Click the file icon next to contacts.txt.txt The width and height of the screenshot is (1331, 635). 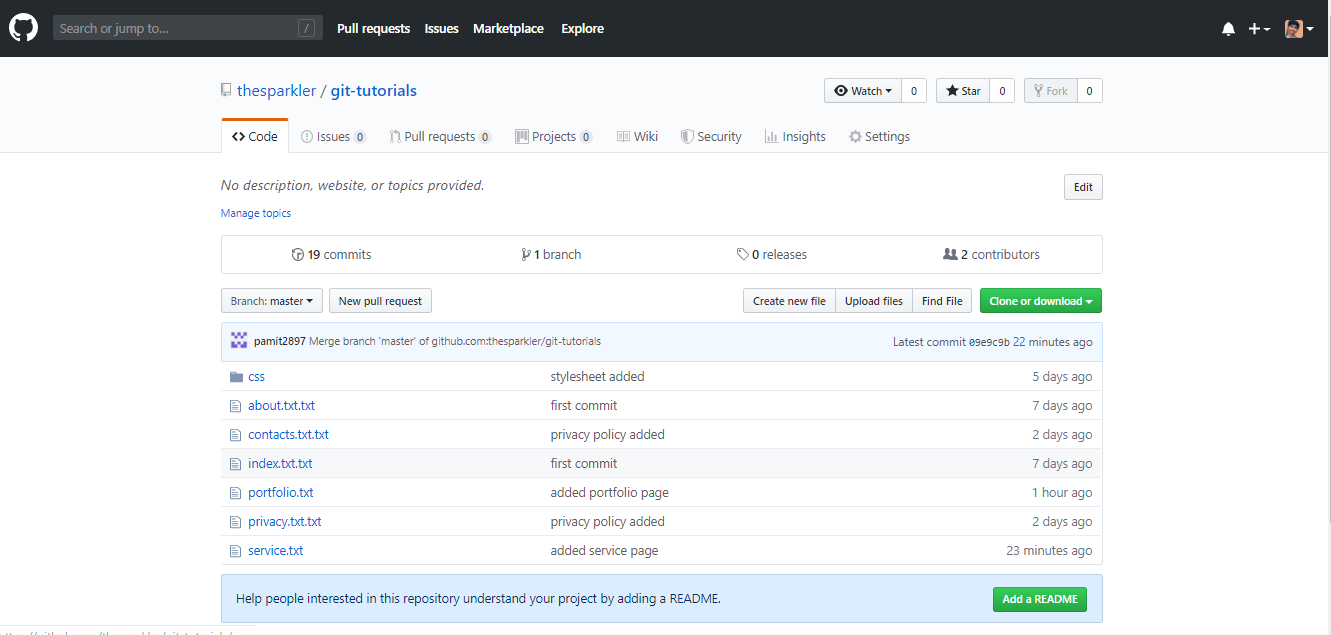[236, 435]
